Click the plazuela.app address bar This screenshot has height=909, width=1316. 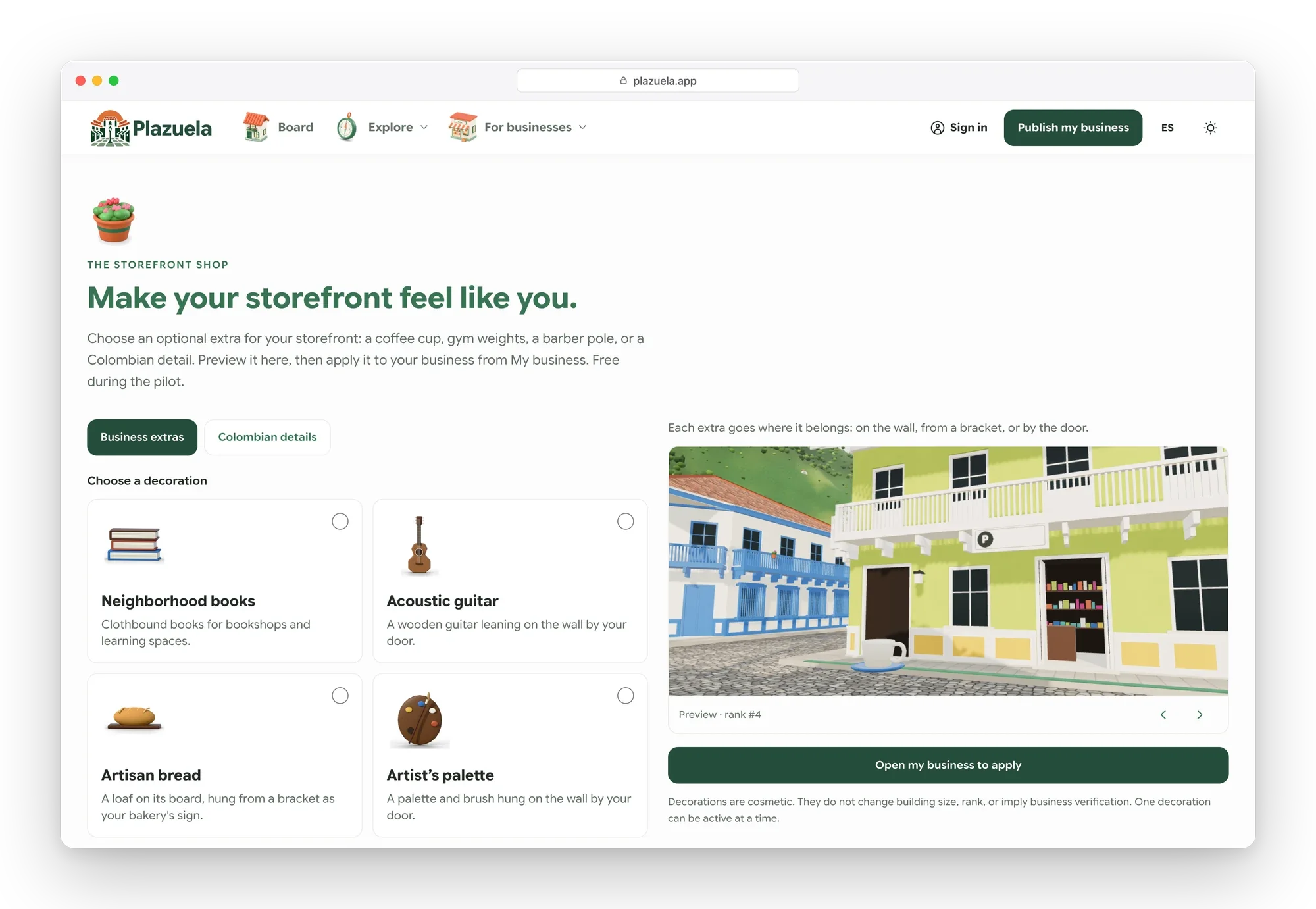[658, 80]
